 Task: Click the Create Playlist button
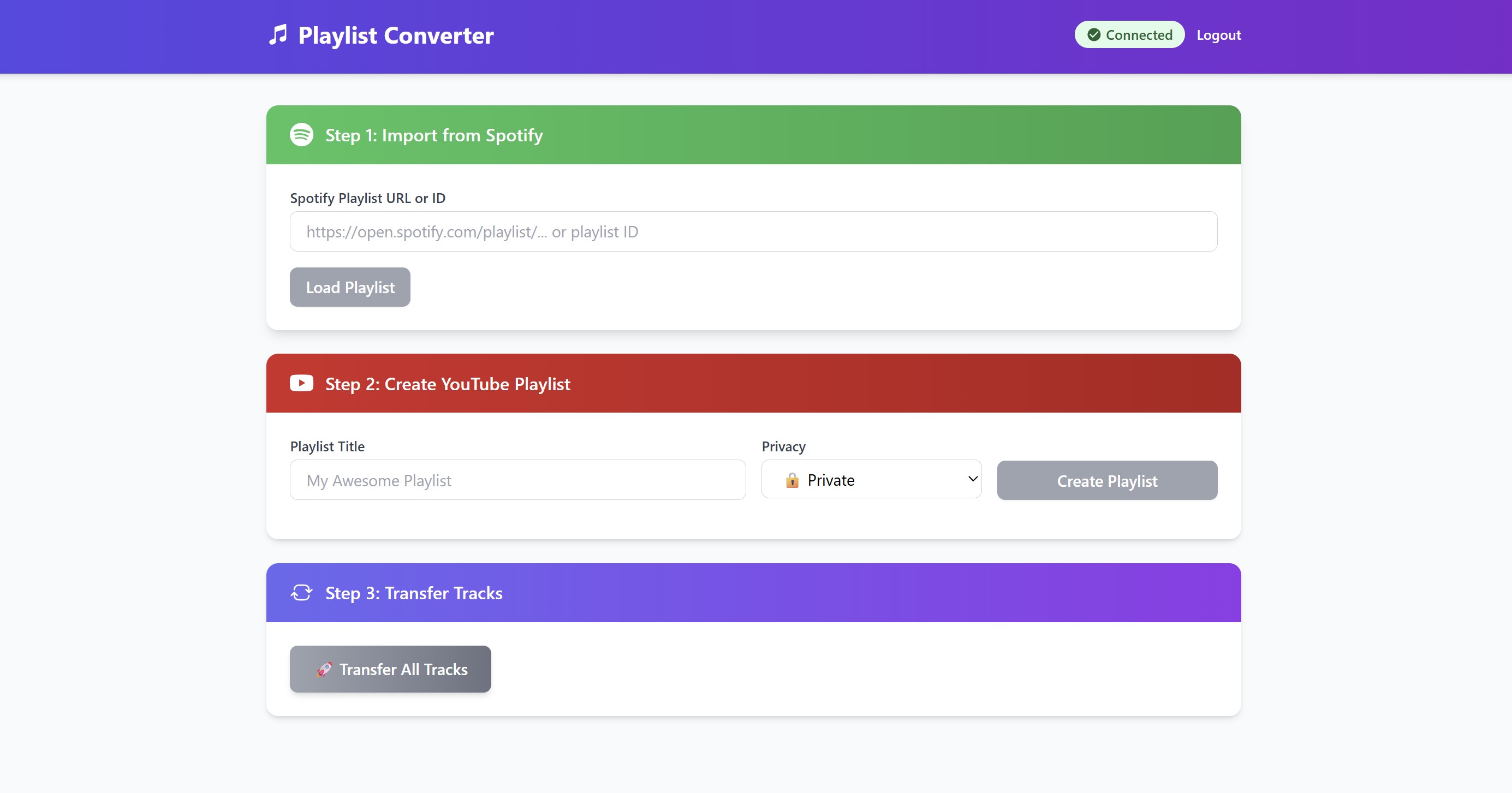1107,481
